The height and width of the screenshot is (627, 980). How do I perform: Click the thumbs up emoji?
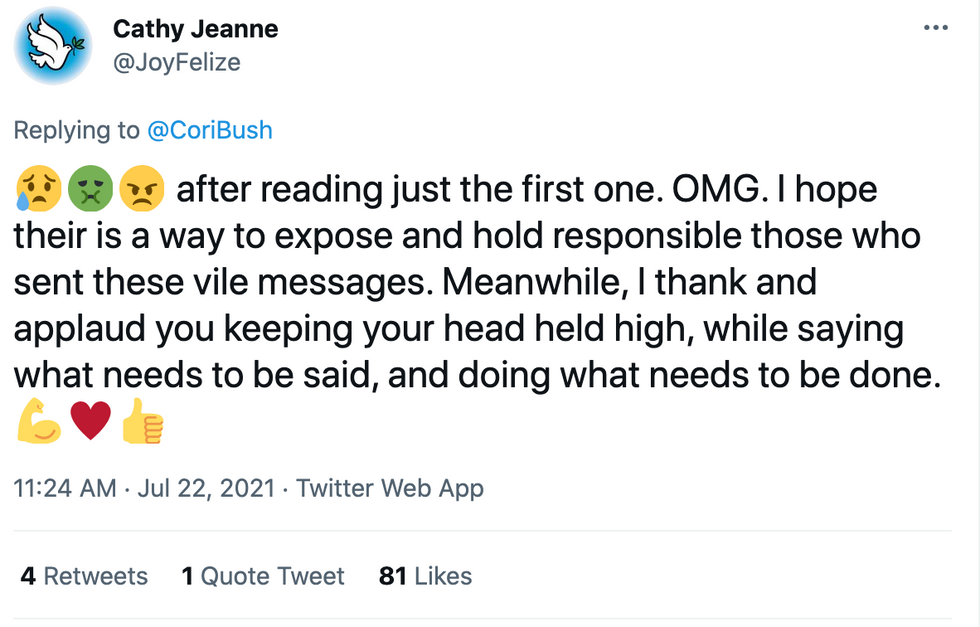coord(141,424)
